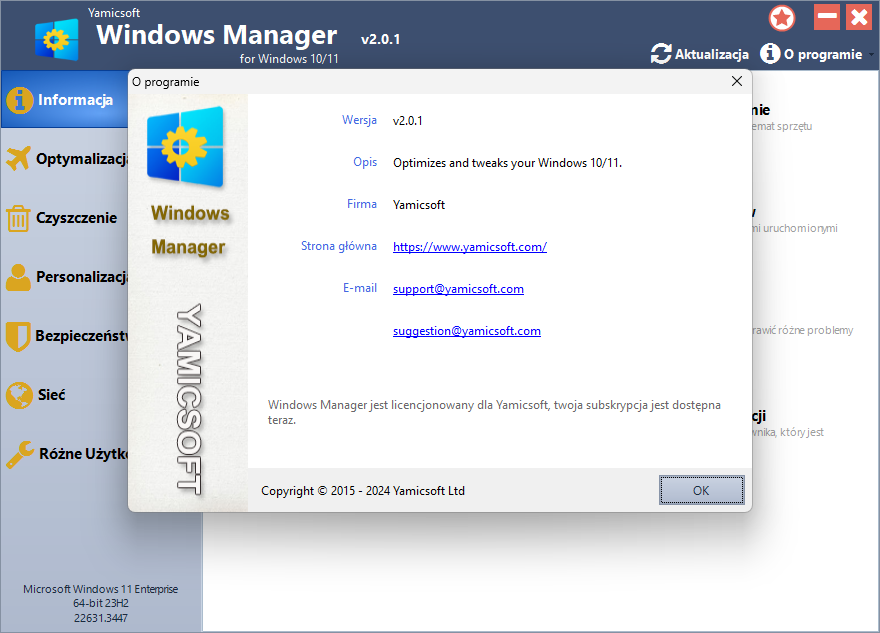This screenshot has width=880, height=633.
Task: Go to the Bezpieczeństwo section
Action: [65, 336]
